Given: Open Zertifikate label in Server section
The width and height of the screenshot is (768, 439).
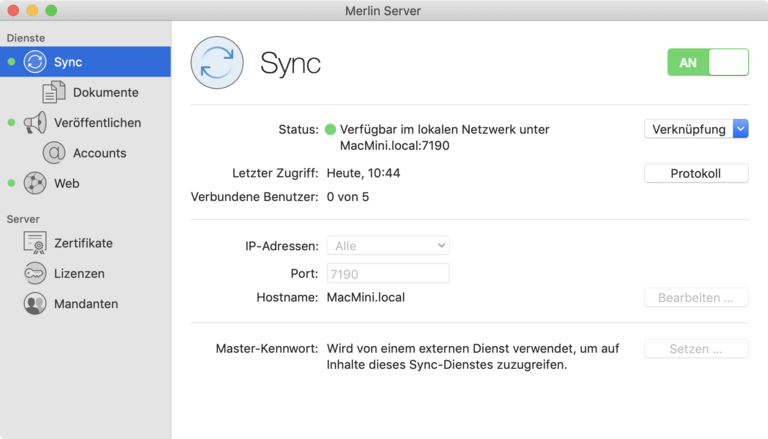Looking at the screenshot, I should [x=83, y=244].
